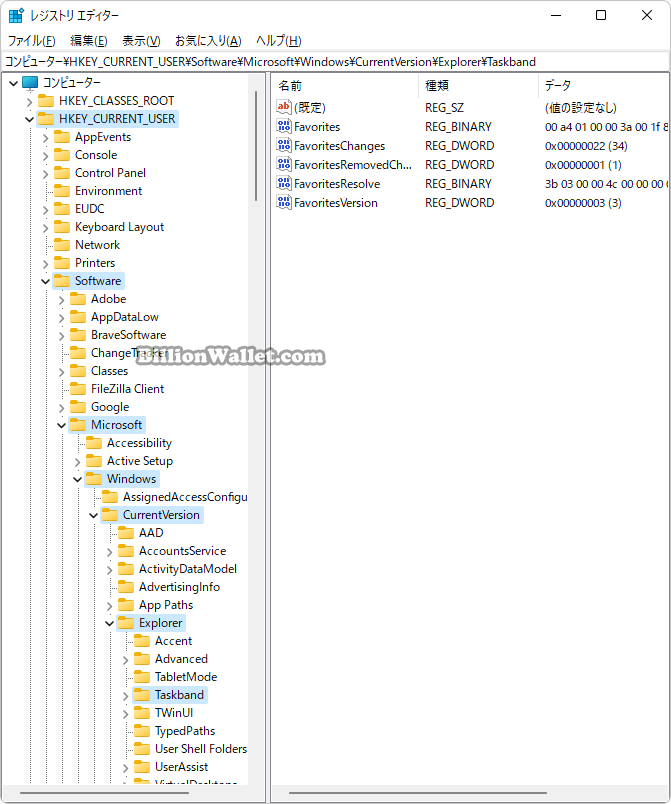Click the Network folder icon
Image resolution: width=671 pixels, height=804 pixels.
62,245
